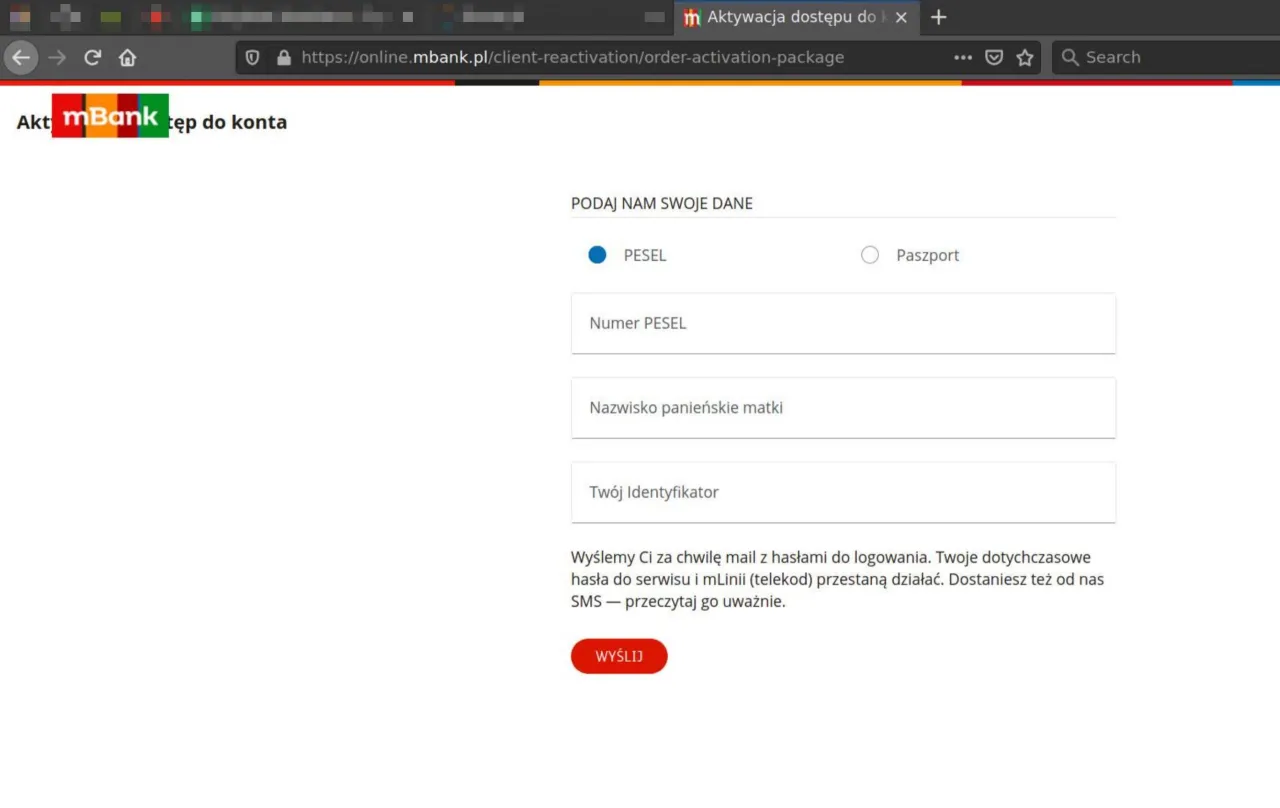This screenshot has height=808, width=1280.
Task: Click the Numer PESEL input field
Action: pyautogui.click(x=842, y=323)
